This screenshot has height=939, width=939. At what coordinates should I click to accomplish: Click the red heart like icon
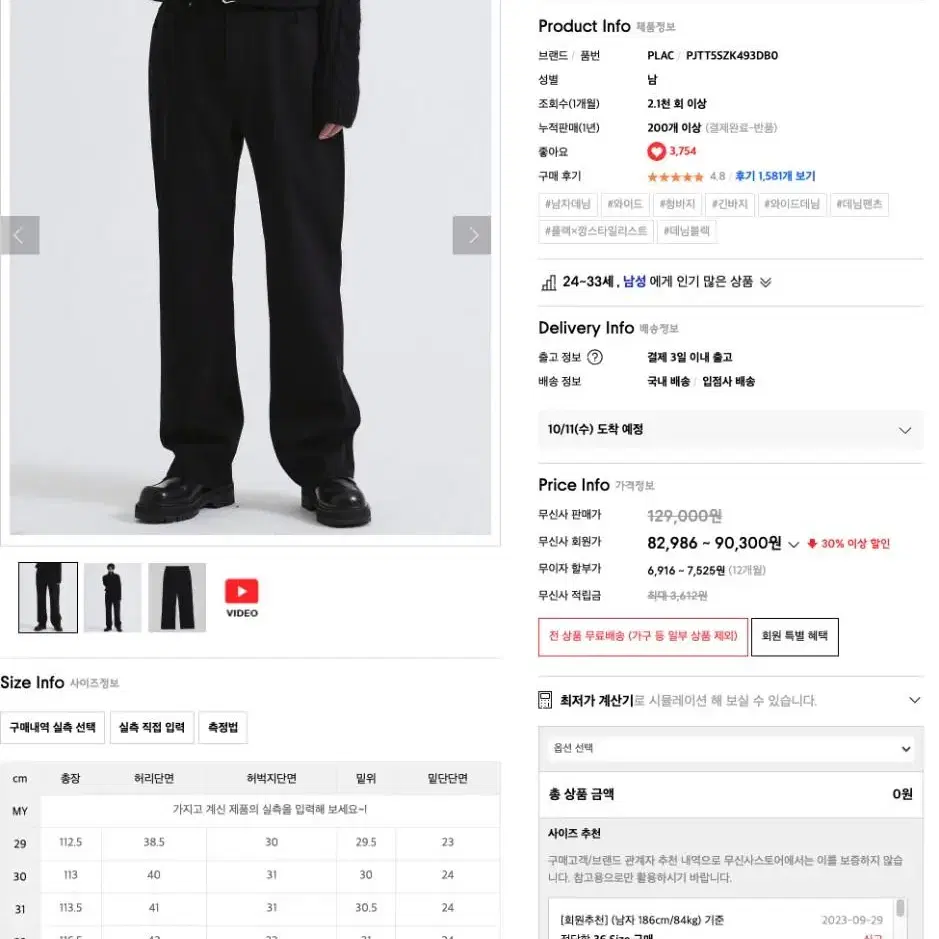click(656, 151)
